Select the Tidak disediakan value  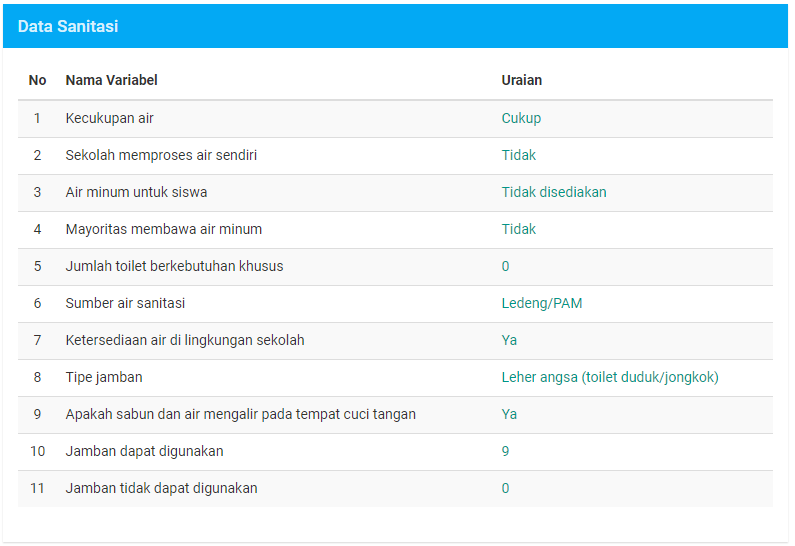point(553,192)
